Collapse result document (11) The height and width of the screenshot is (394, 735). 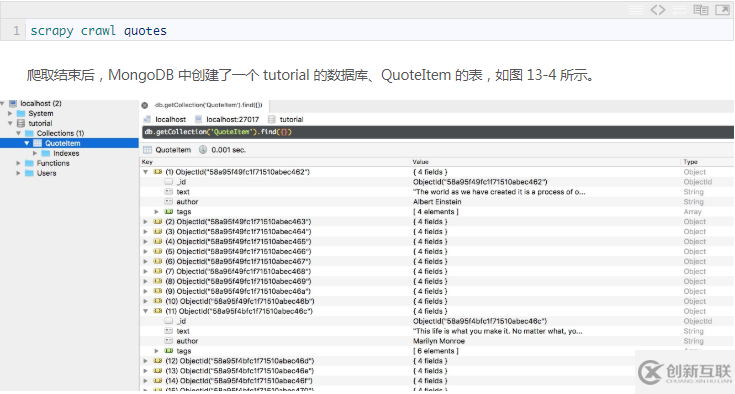pyautogui.click(x=146, y=311)
